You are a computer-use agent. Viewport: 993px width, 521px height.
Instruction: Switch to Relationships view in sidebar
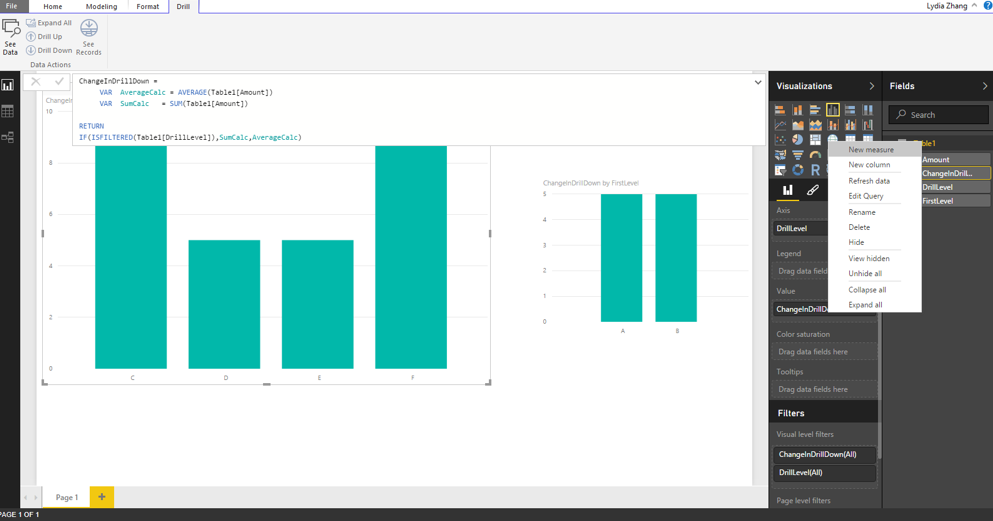click(x=8, y=137)
